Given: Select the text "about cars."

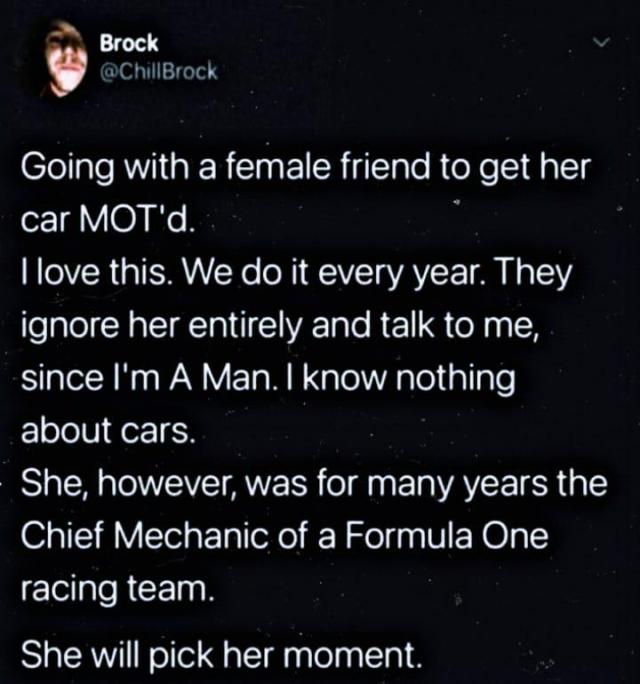Looking at the screenshot, I should click(x=108, y=431).
